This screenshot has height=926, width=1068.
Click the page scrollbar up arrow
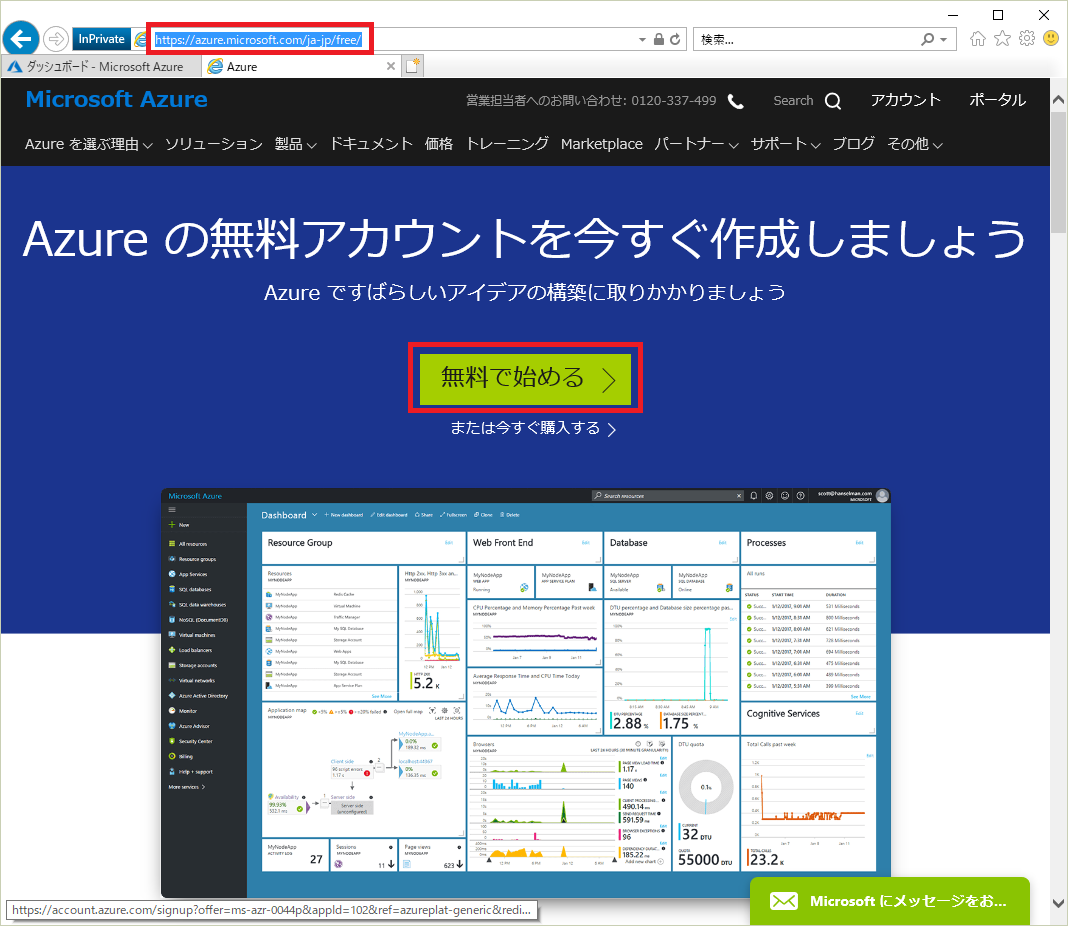coord(1058,99)
